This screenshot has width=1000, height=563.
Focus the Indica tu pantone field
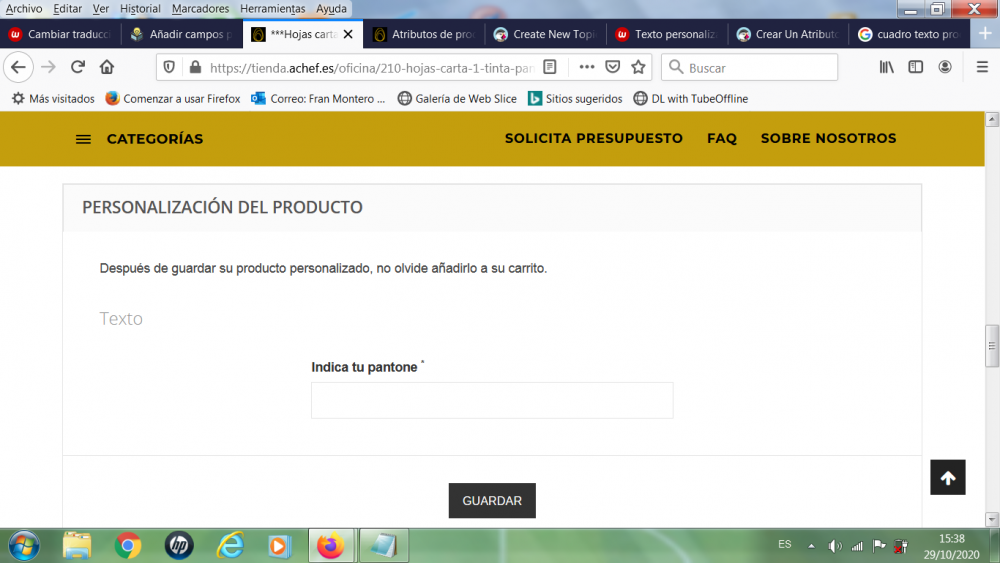[492, 400]
